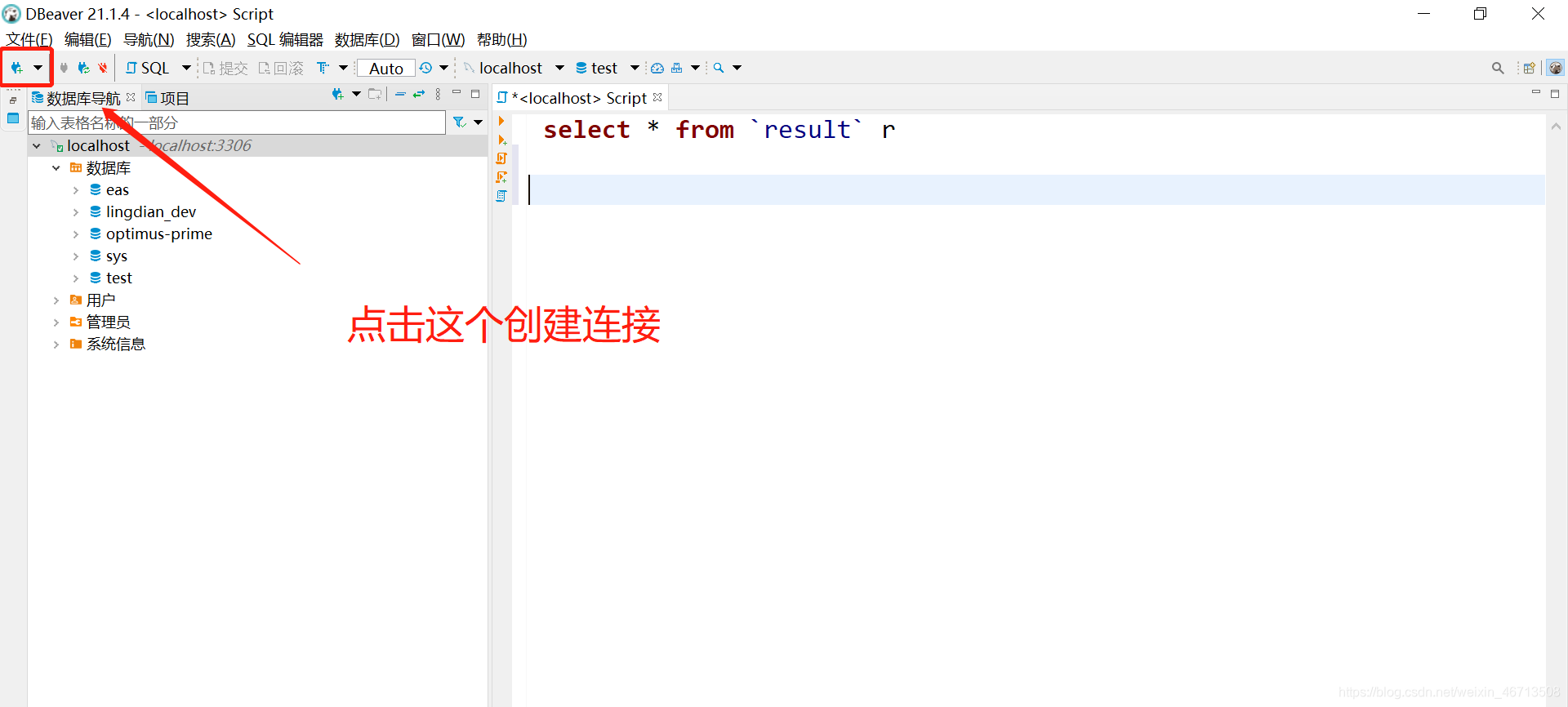This screenshot has height=707, width=1568.
Task: Click the Auto commit mode button
Action: [385, 69]
